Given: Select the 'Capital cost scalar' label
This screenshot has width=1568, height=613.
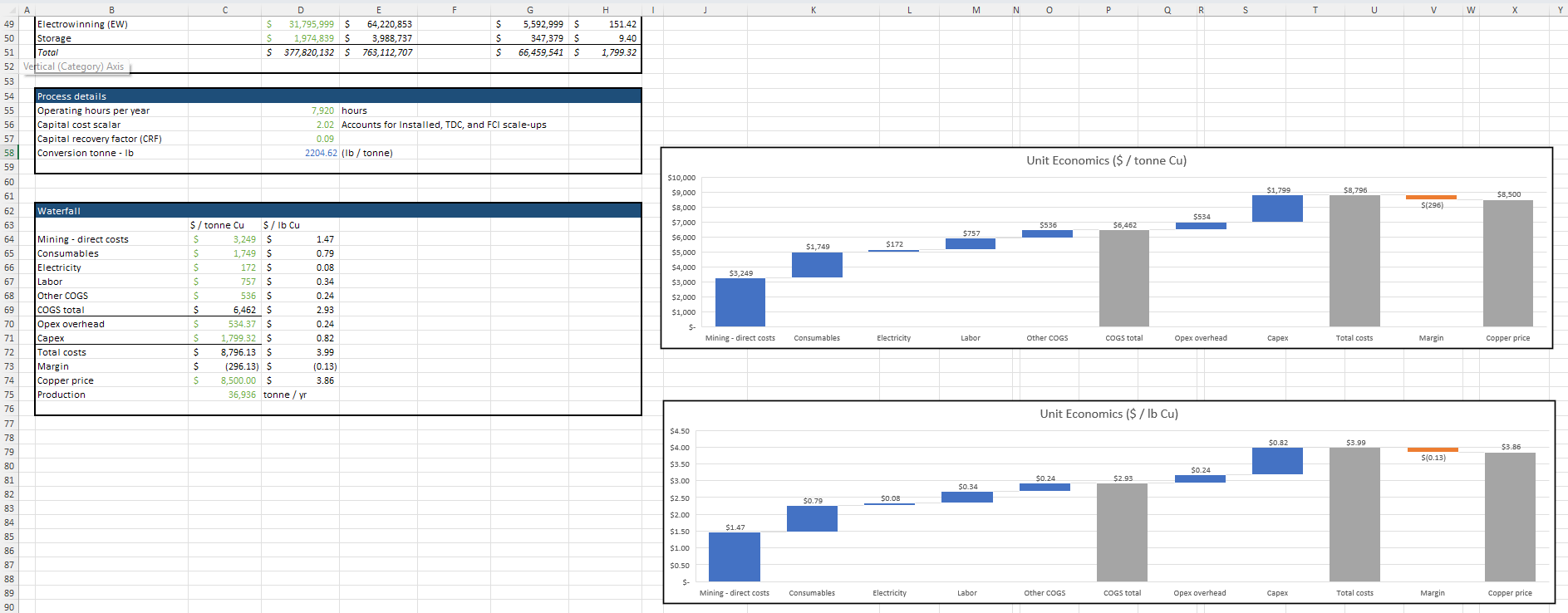Looking at the screenshot, I should (111, 125).
